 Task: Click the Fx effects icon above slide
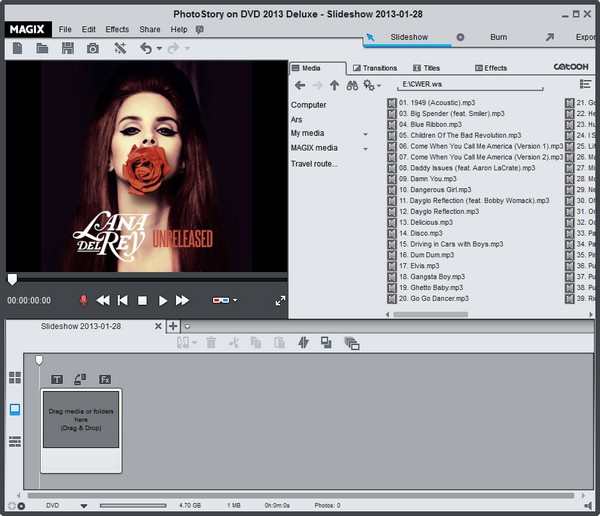[105, 379]
